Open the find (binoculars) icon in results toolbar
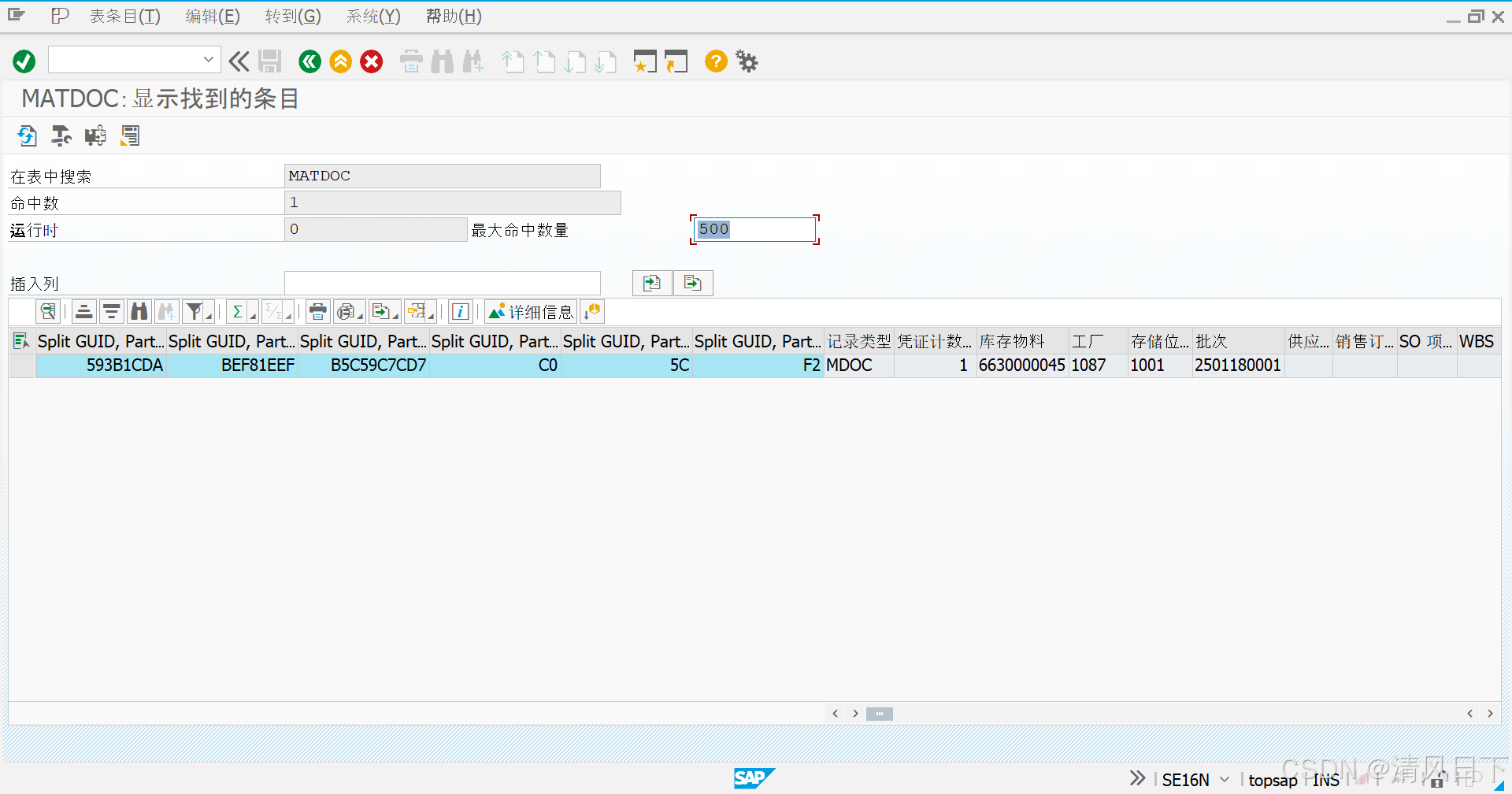 point(139,311)
